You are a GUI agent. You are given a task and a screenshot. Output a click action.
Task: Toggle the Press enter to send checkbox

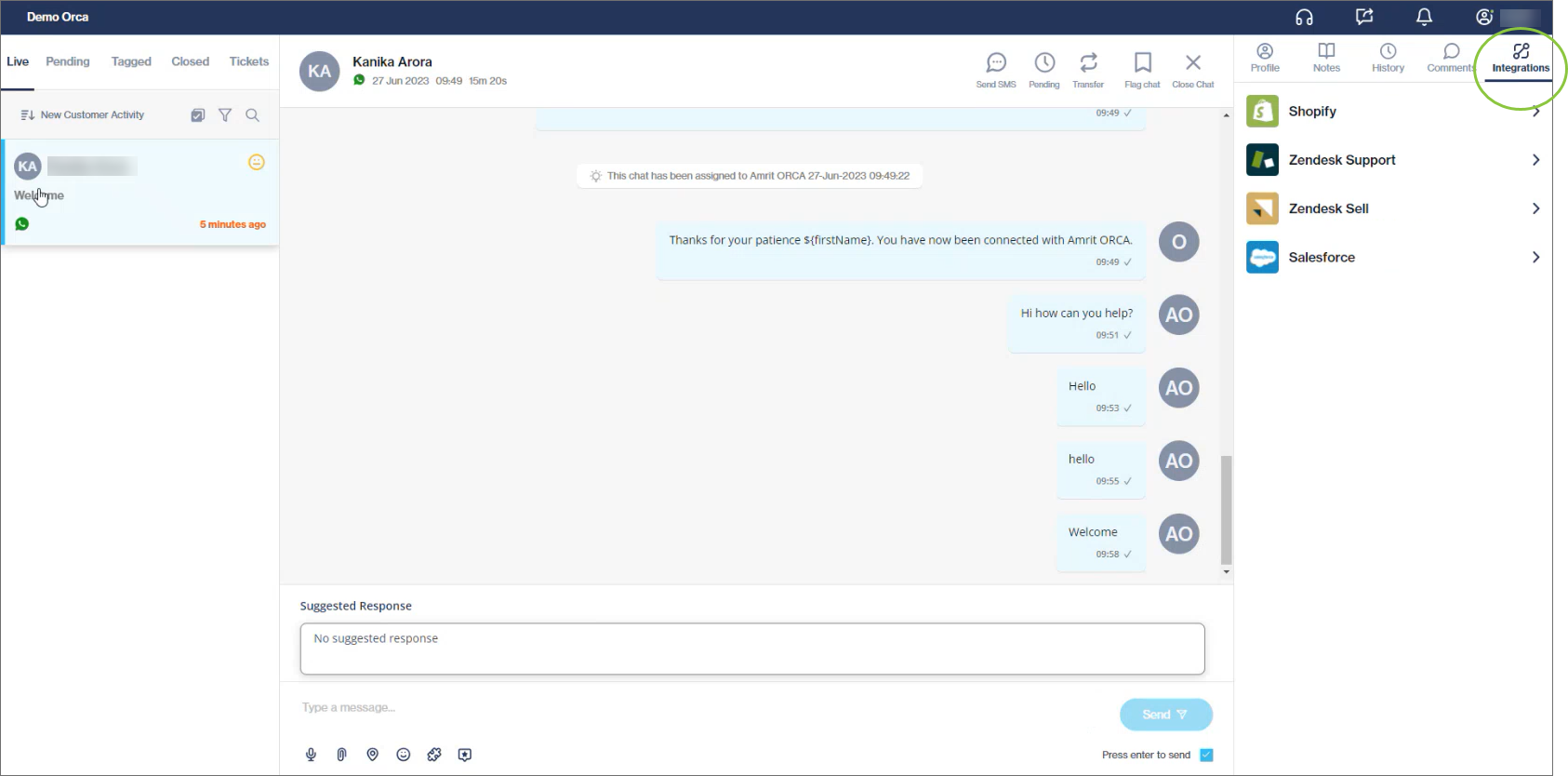1206,755
